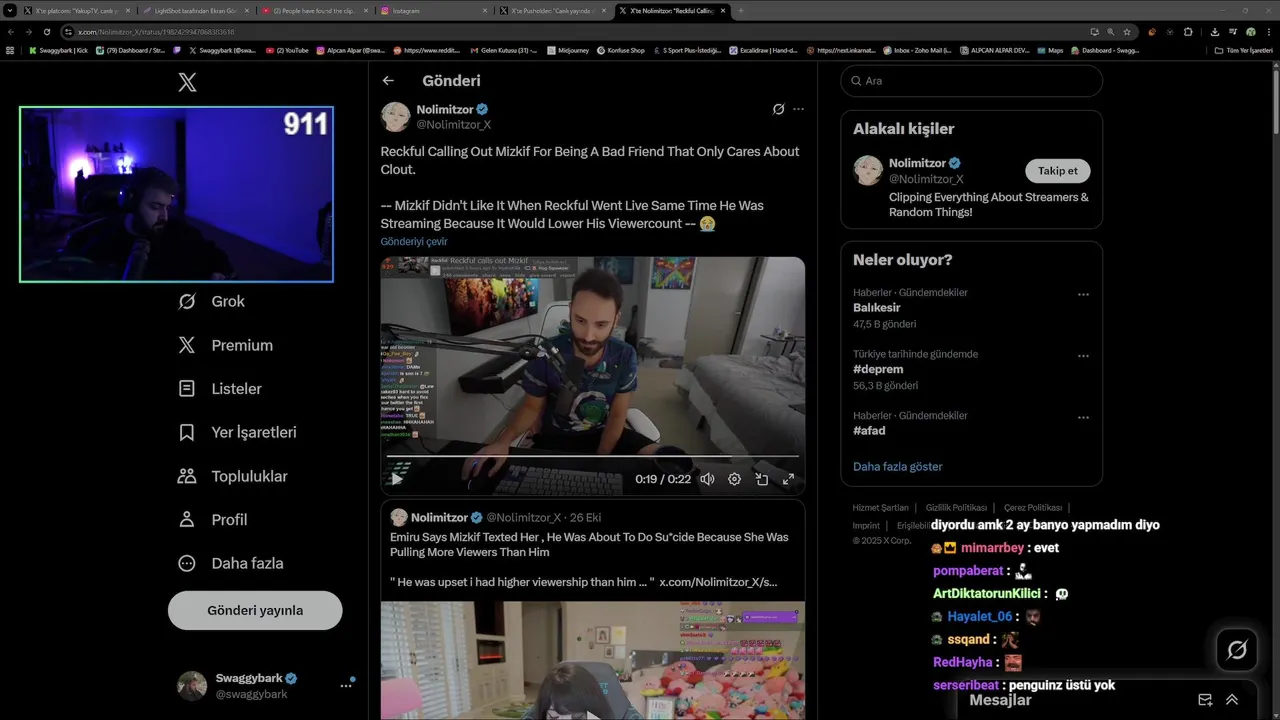Image resolution: width=1280 pixels, height=720 pixels.
Task: Open the tab search dropdown arrow
Action: (10, 10)
